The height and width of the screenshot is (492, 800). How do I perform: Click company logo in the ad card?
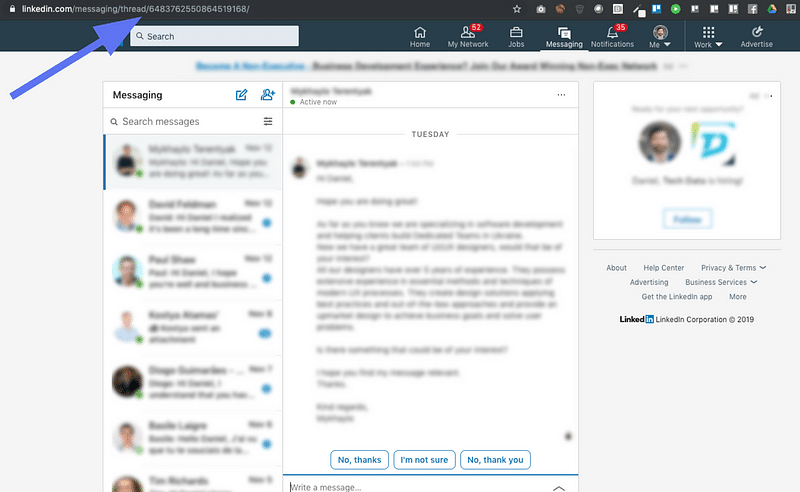pyautogui.click(x=713, y=142)
